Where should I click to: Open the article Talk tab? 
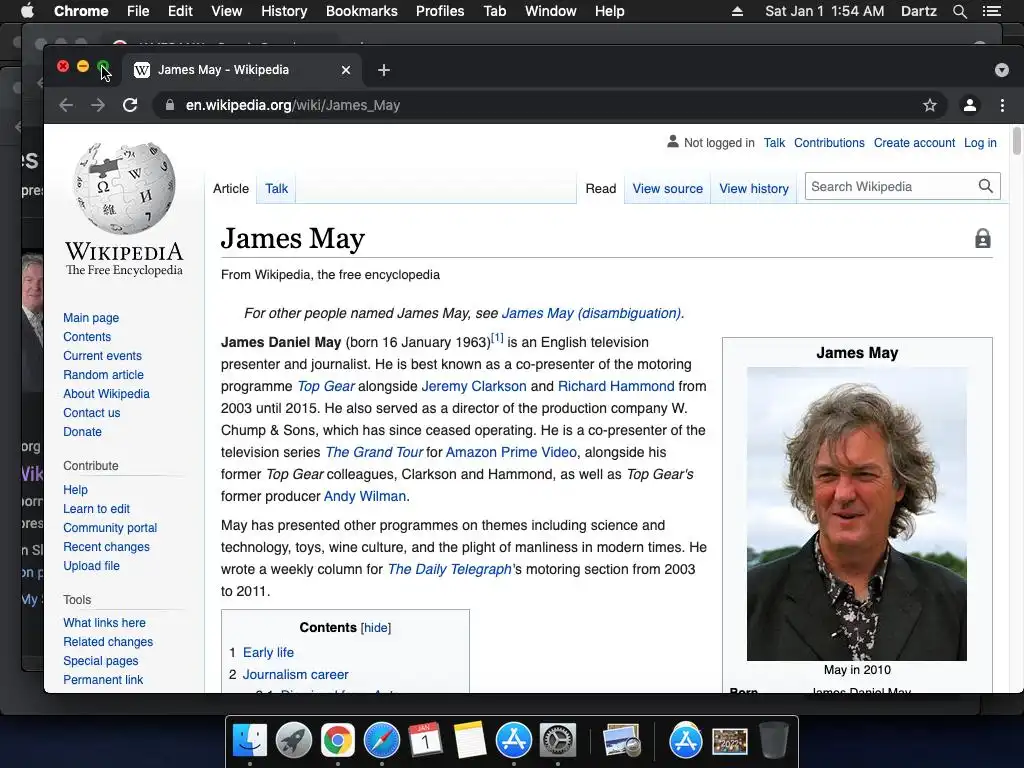tap(276, 189)
